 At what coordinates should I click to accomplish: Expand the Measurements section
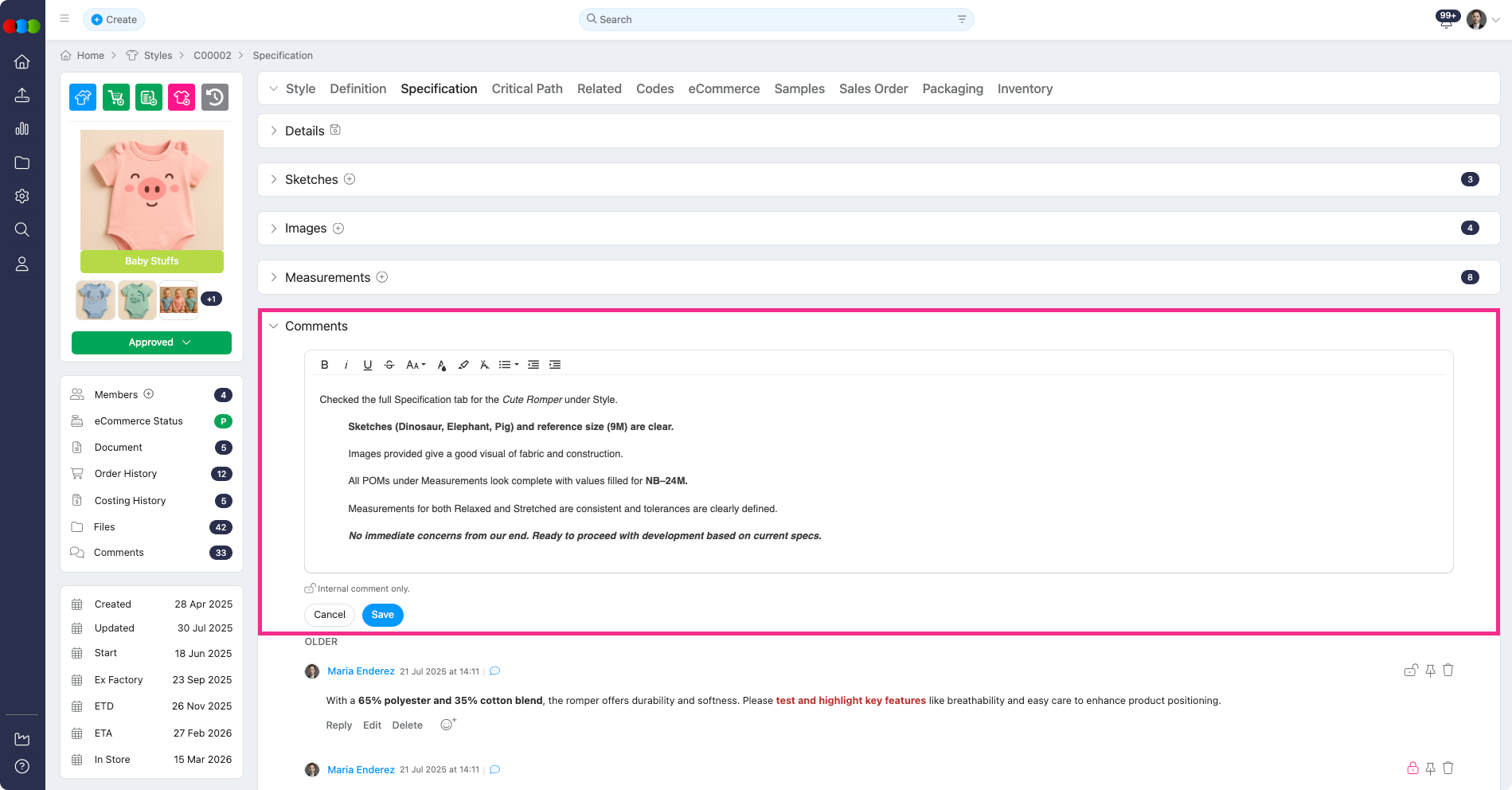(274, 277)
